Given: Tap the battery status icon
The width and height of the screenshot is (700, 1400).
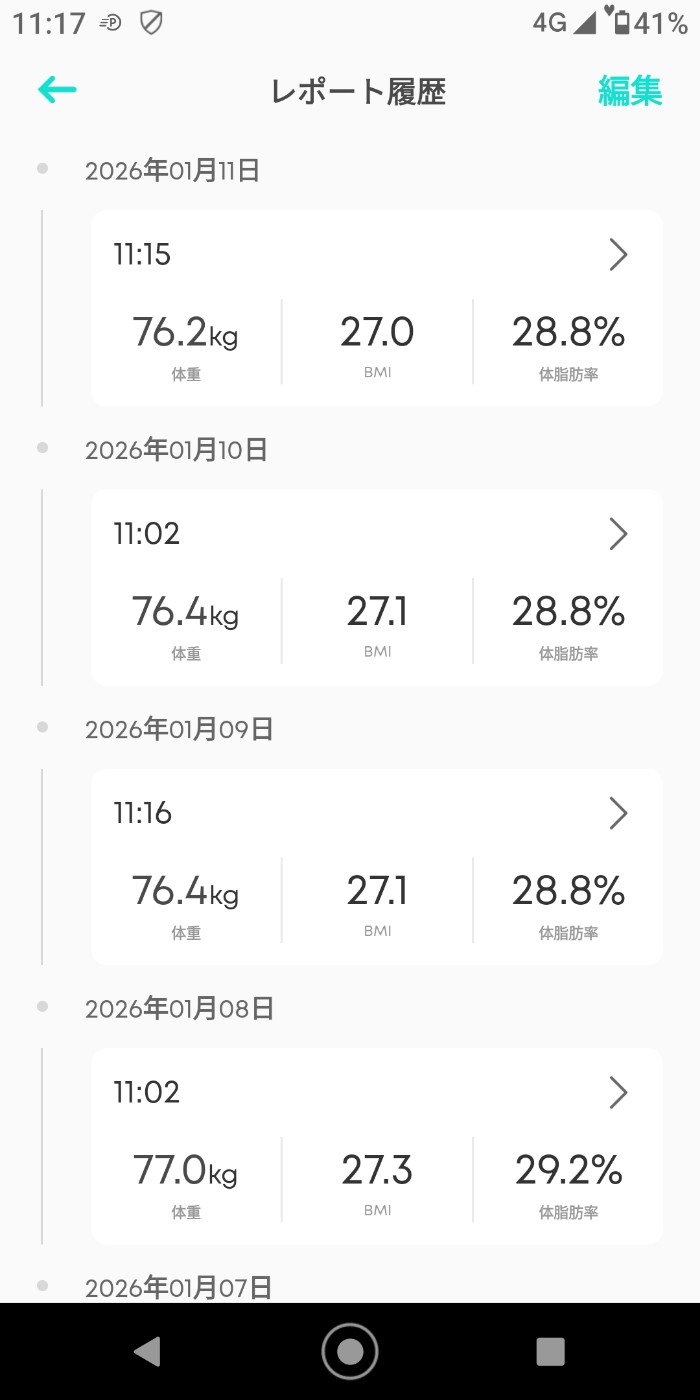Looking at the screenshot, I should [x=621, y=22].
